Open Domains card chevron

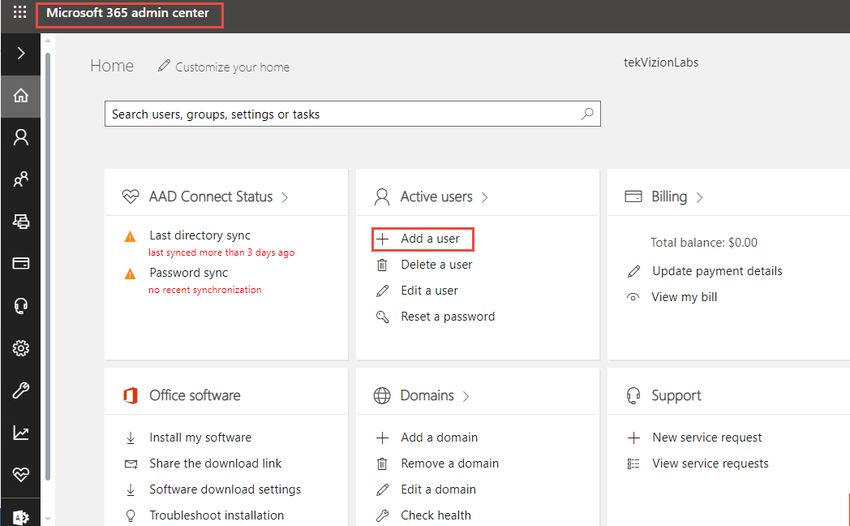tap(466, 396)
